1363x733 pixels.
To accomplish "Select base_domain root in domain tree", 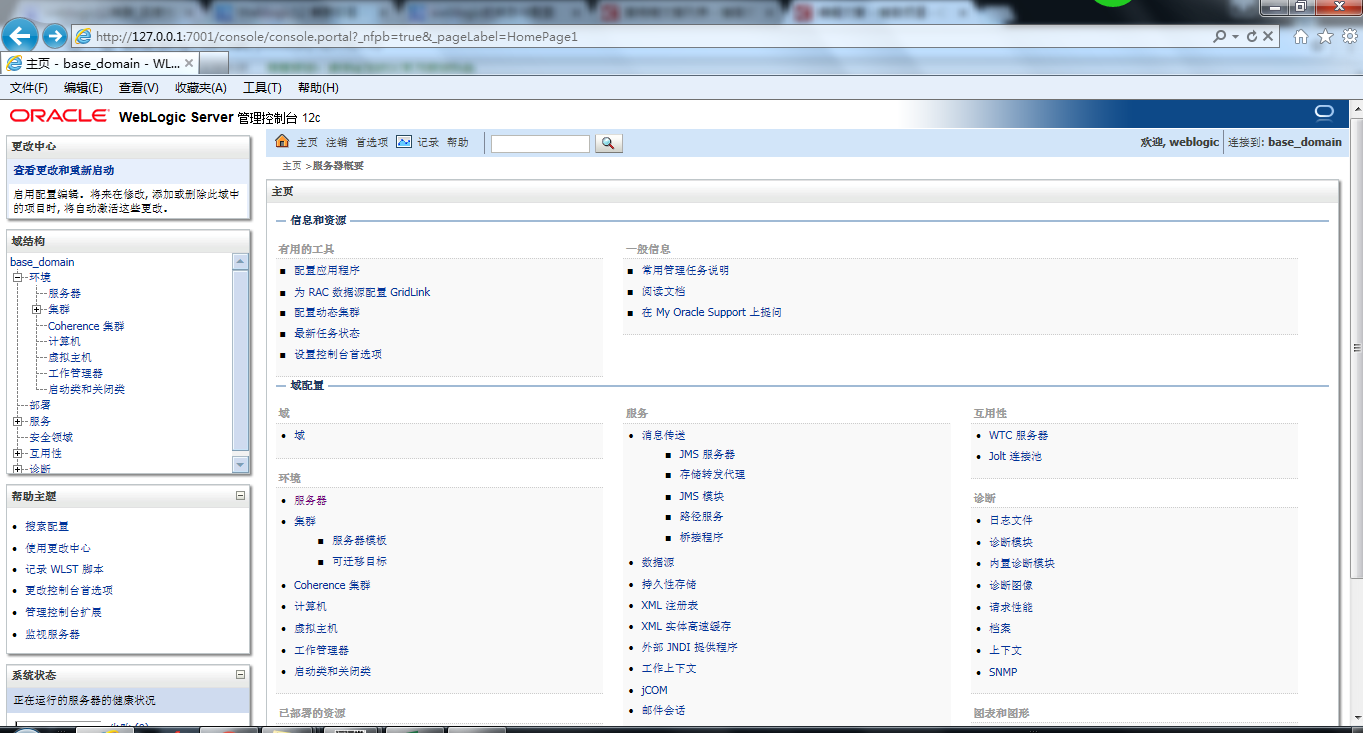I will (42, 262).
